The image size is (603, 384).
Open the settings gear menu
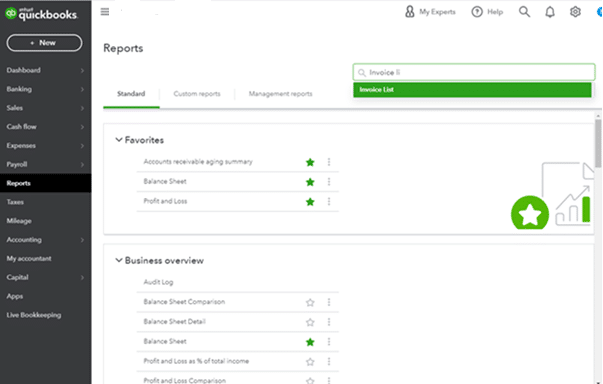[575, 12]
